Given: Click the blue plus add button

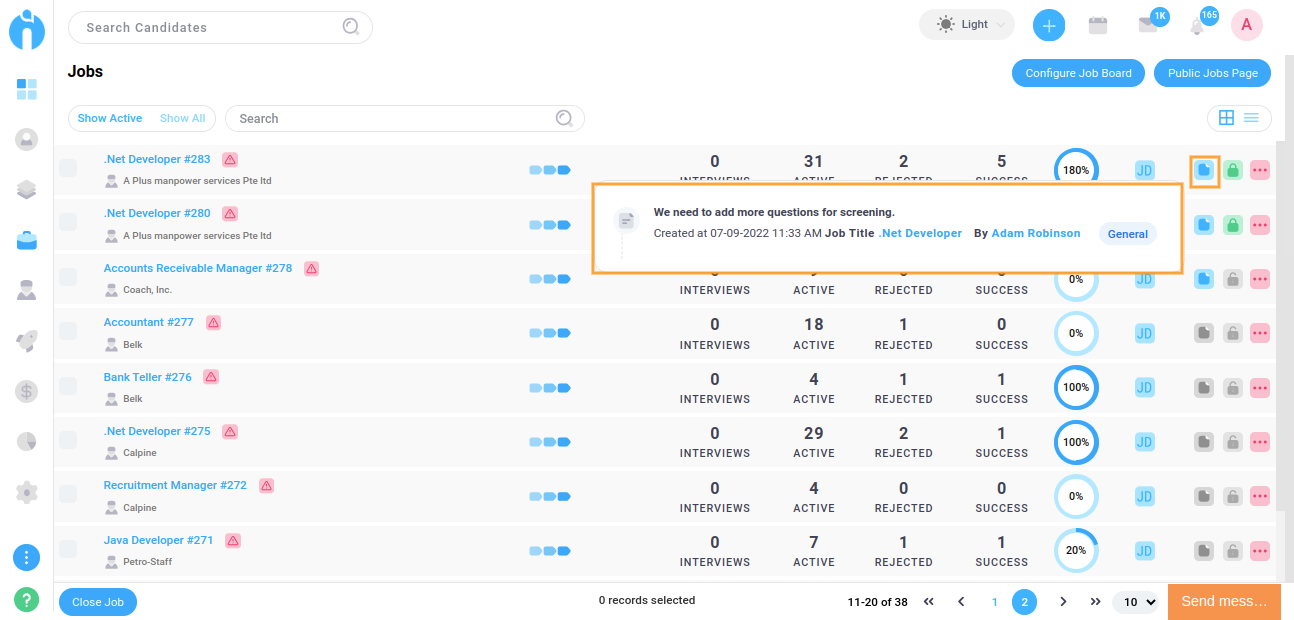Looking at the screenshot, I should point(1048,26).
